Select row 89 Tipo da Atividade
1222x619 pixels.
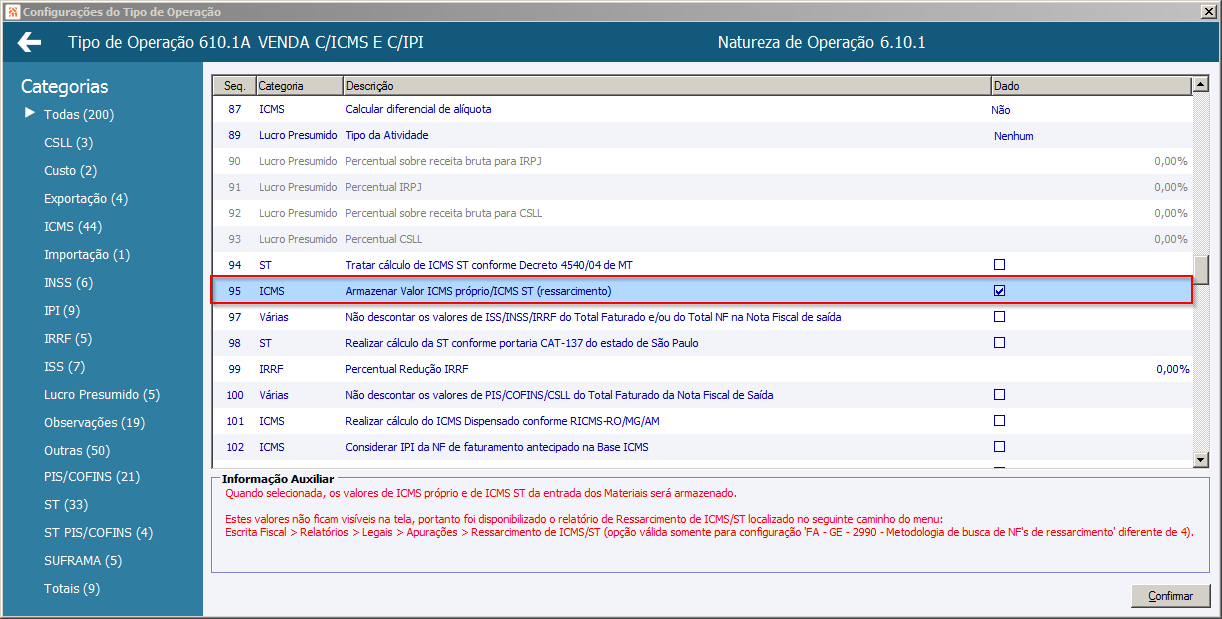point(703,135)
